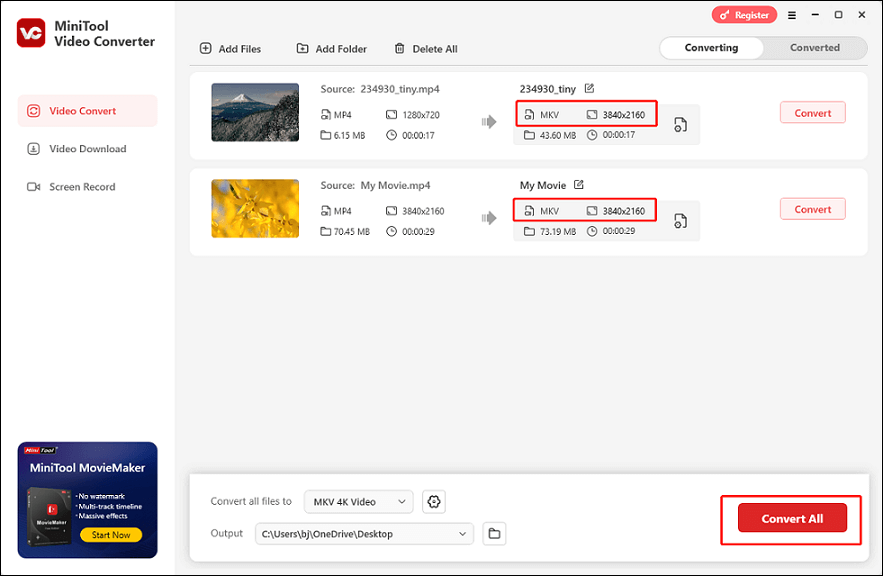Viewport: 883px width, 576px height.
Task: Open the Screen Record section
Action: [x=87, y=187]
